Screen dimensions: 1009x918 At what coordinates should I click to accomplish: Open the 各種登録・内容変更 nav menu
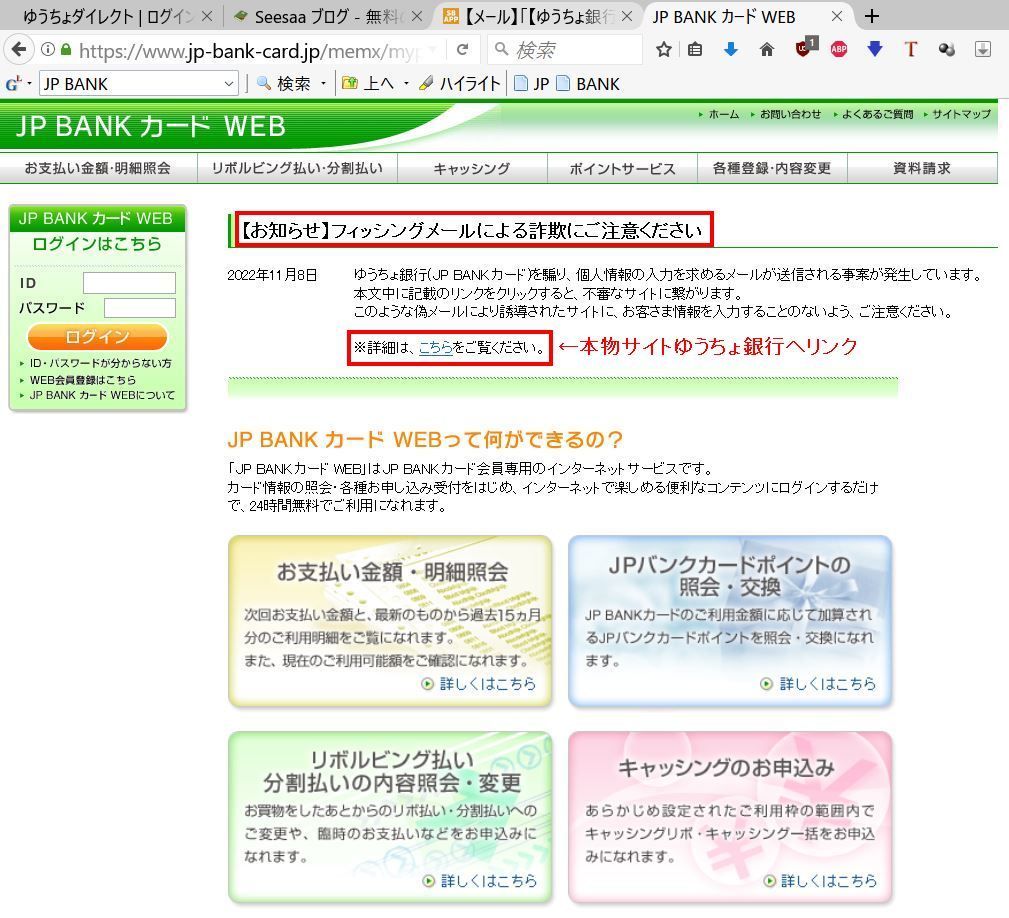(x=772, y=169)
